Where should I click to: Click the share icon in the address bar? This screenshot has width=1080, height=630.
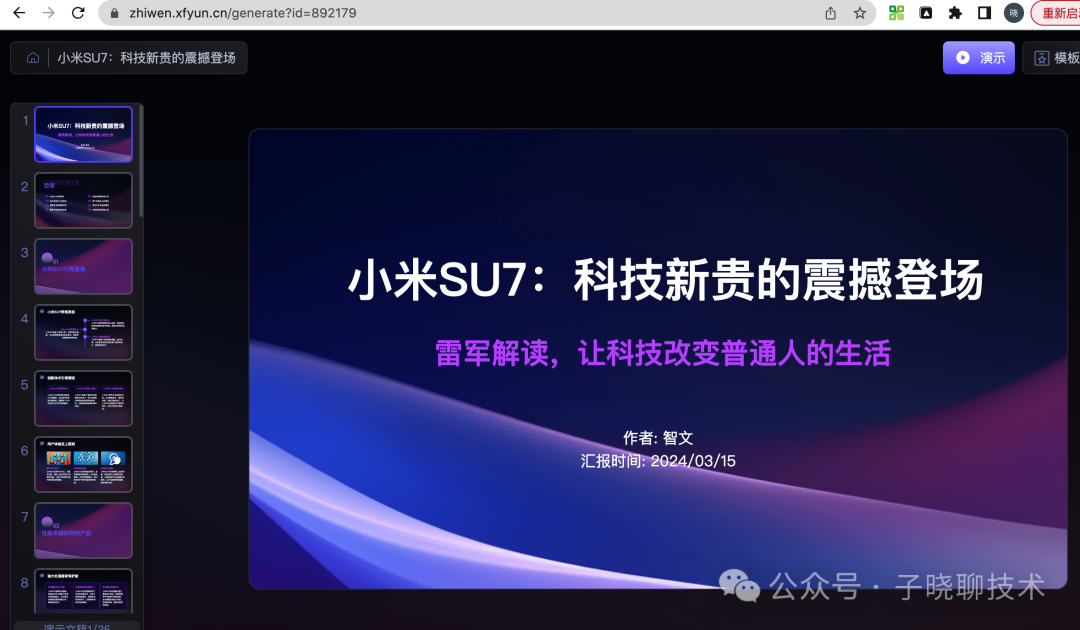click(831, 13)
